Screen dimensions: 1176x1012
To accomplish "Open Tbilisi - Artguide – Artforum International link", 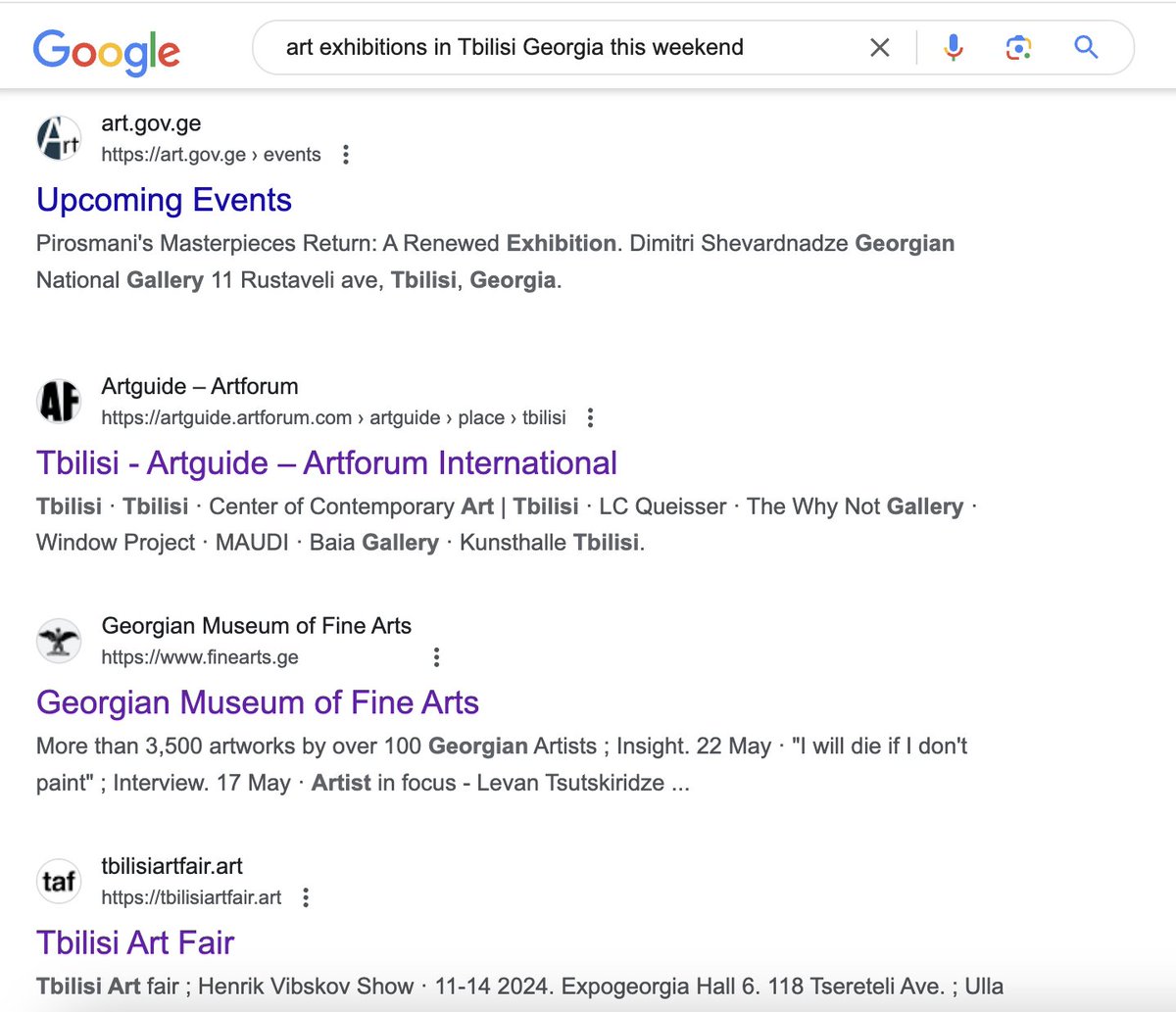I will point(327,463).
